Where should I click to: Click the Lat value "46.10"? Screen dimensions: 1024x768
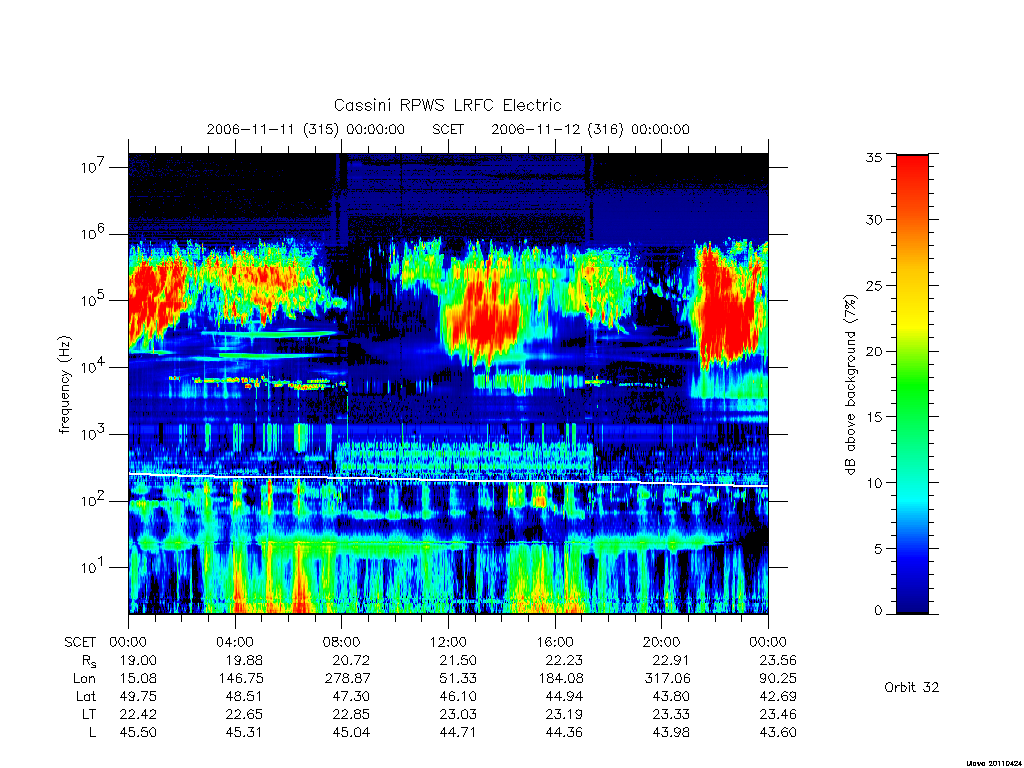458,697
